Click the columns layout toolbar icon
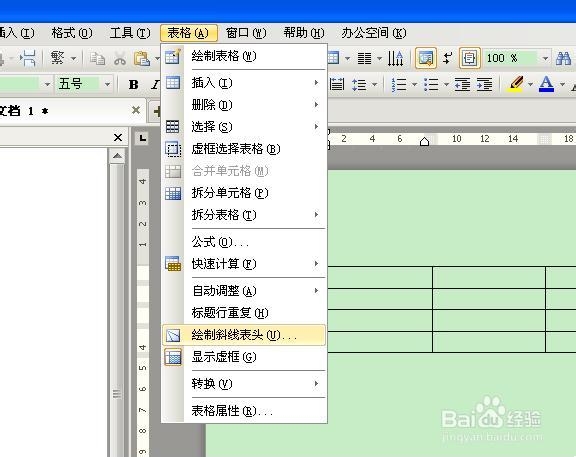Image resolution: width=576 pixels, height=457 pixels. click(364, 58)
